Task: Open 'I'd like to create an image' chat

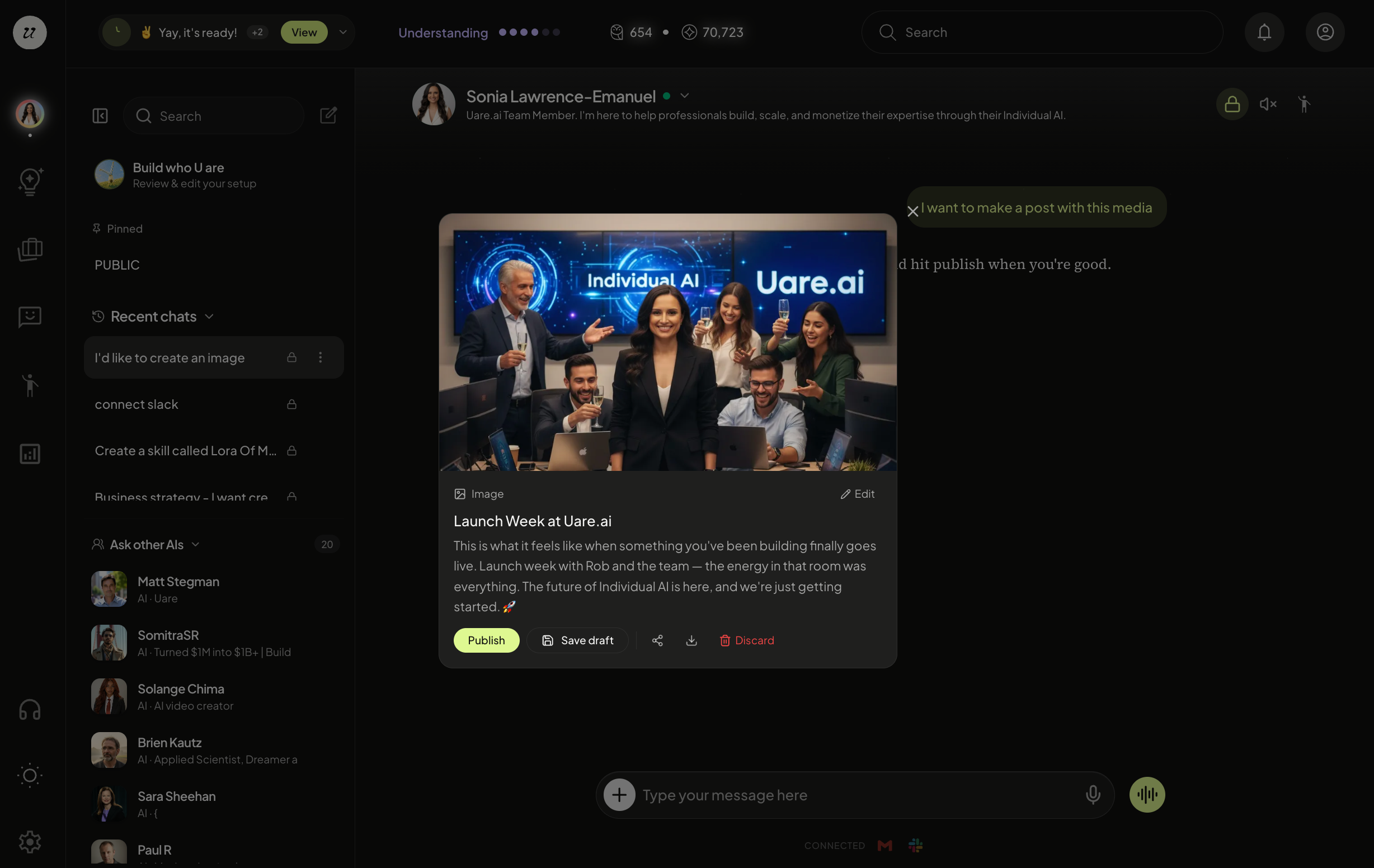Action: click(x=213, y=357)
